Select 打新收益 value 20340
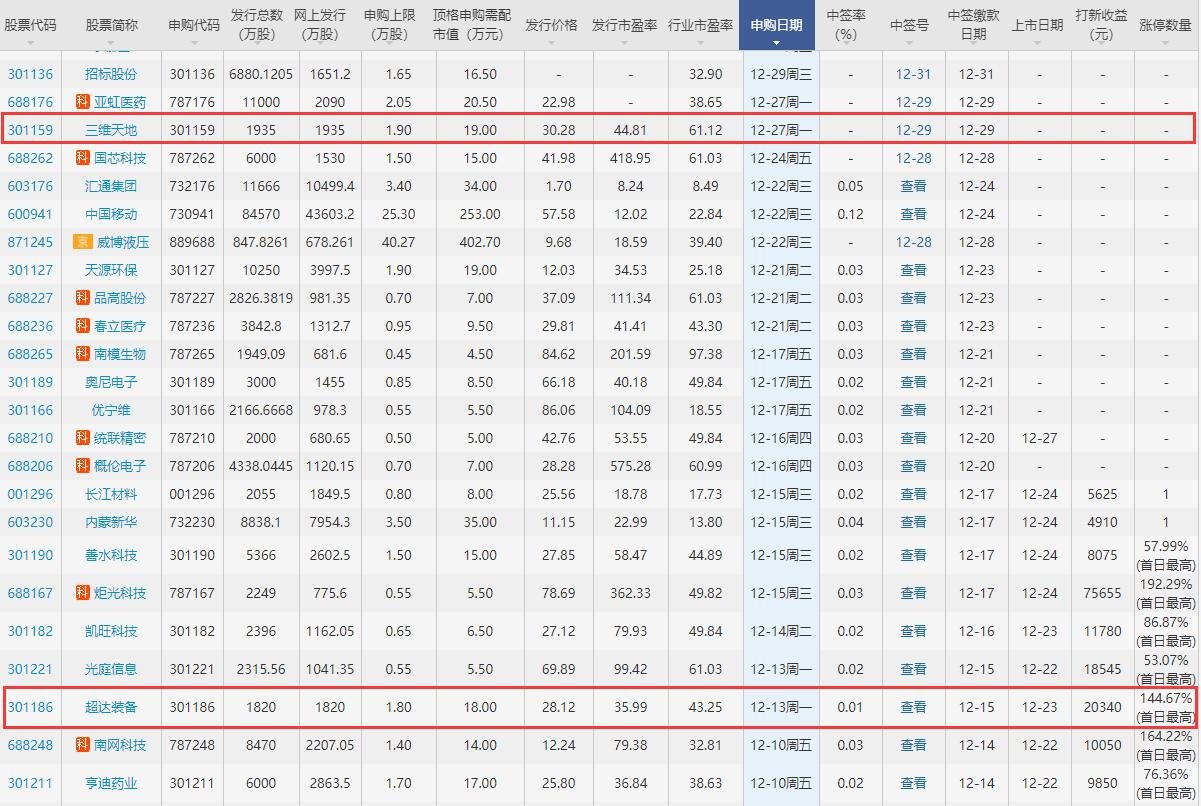This screenshot has width=1201, height=806. click(x=1101, y=707)
